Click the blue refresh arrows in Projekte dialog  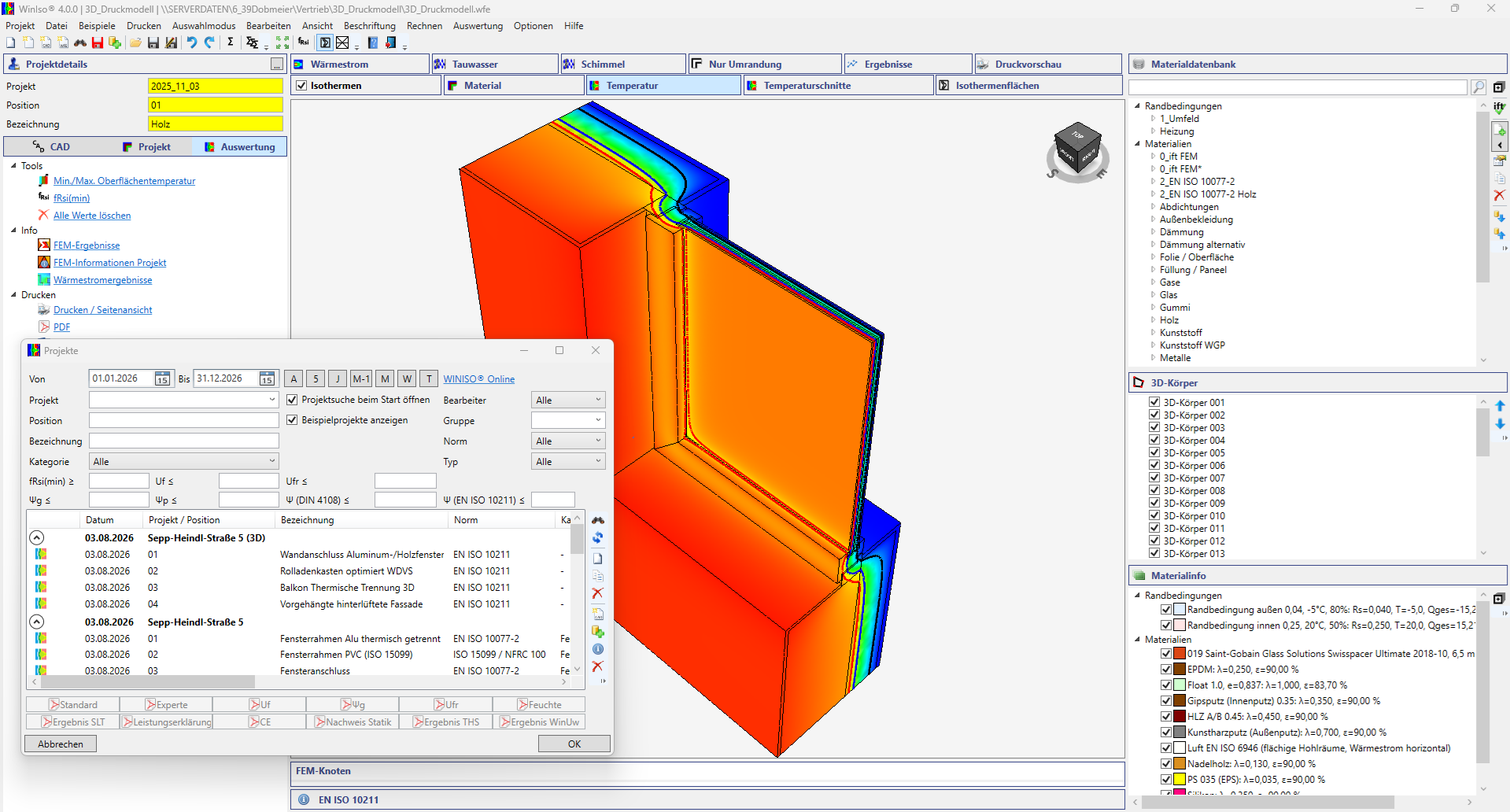pos(598,537)
